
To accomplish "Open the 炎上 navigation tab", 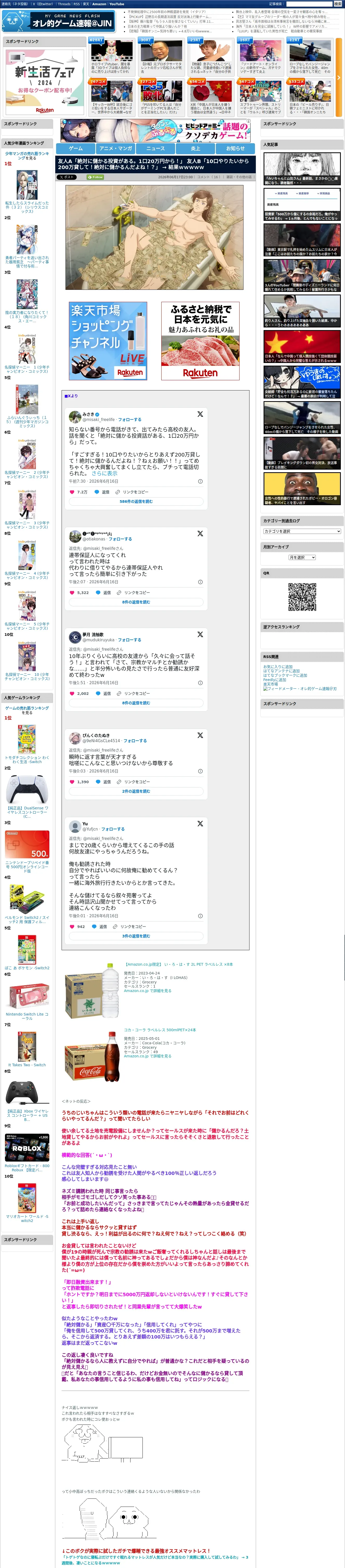I will [195, 148].
